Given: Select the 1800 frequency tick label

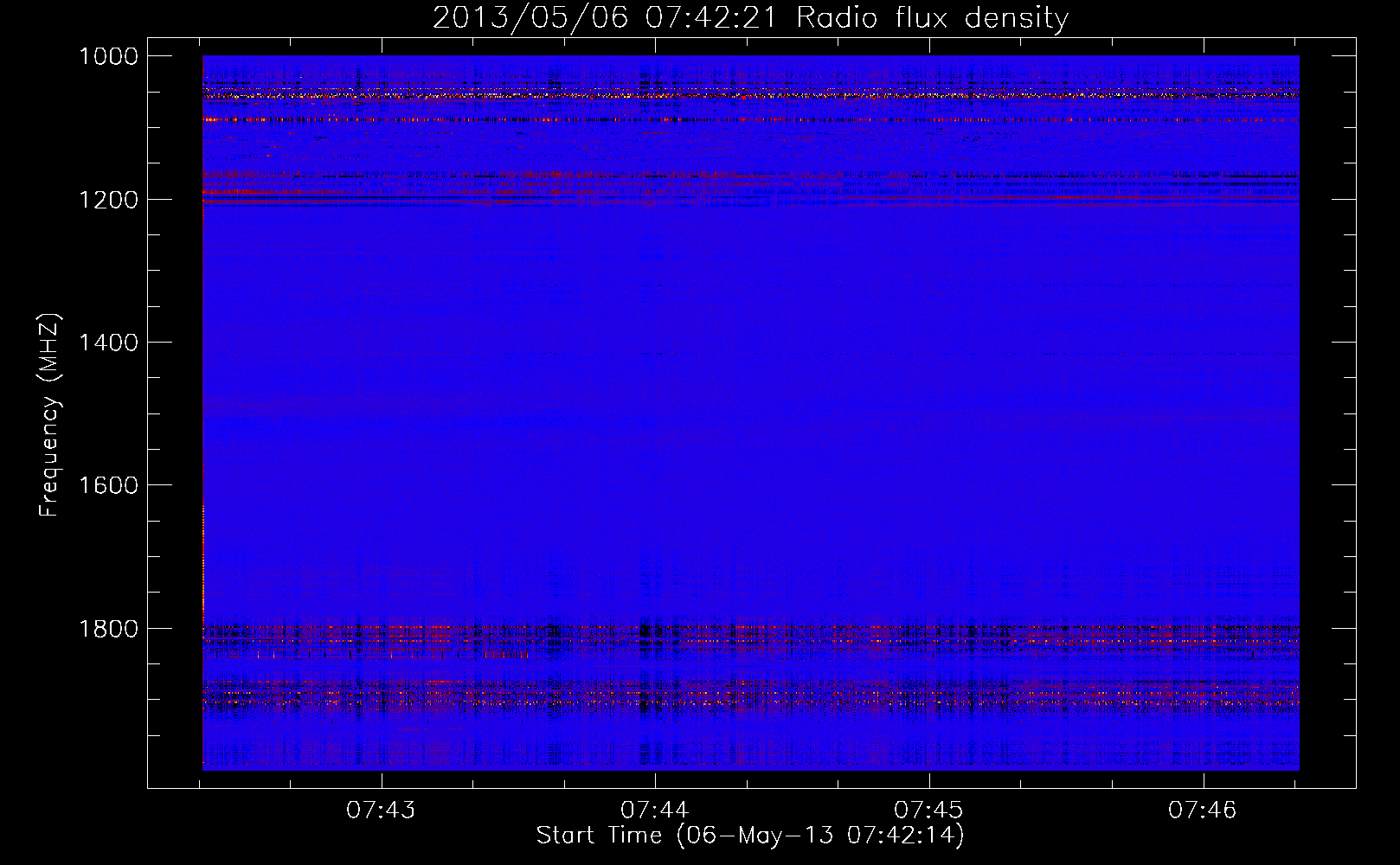Looking at the screenshot, I should click(108, 629).
